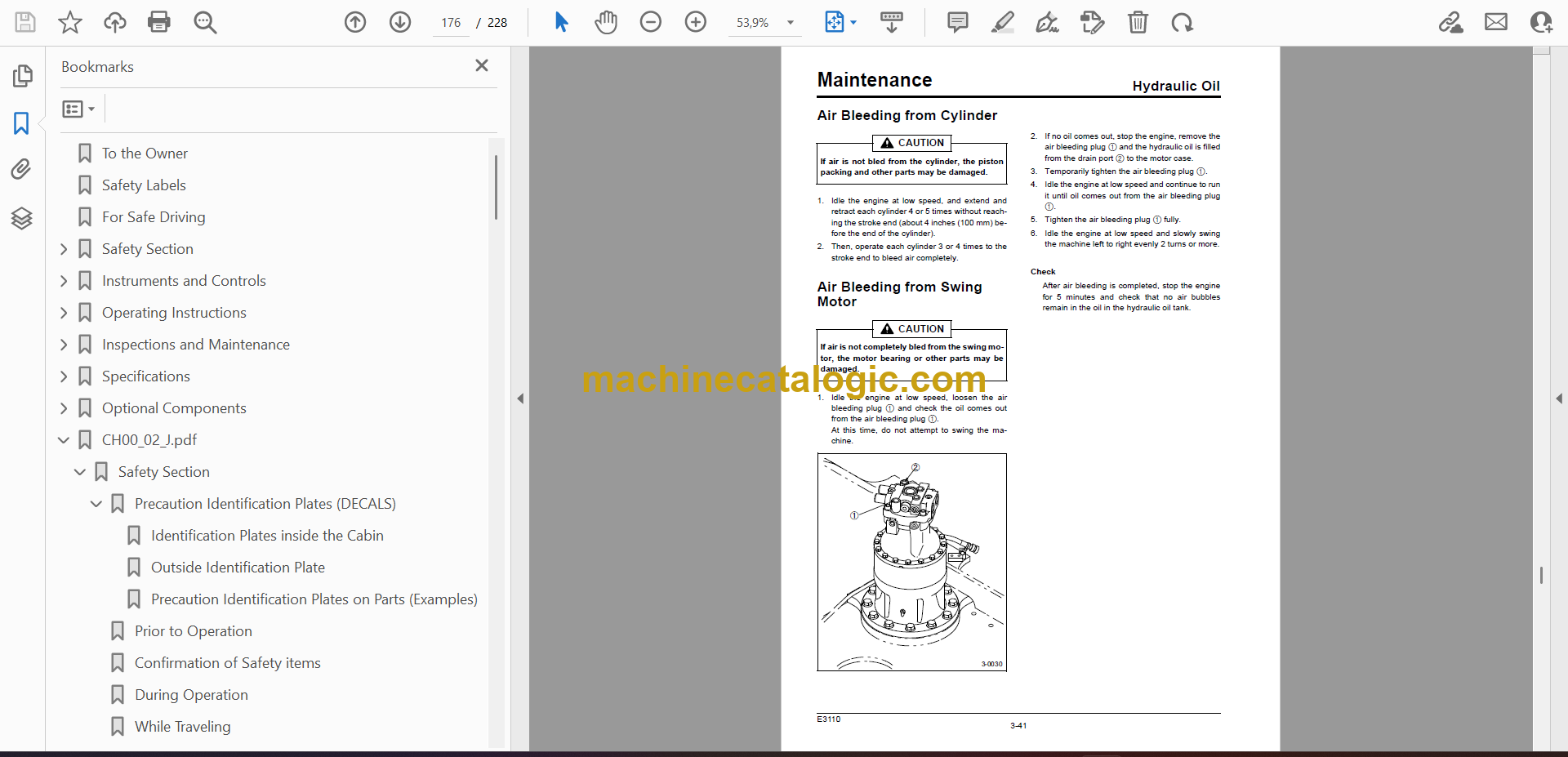1568x757 pixels.
Task: Expand Optional Components bookmark
Action: [x=64, y=408]
